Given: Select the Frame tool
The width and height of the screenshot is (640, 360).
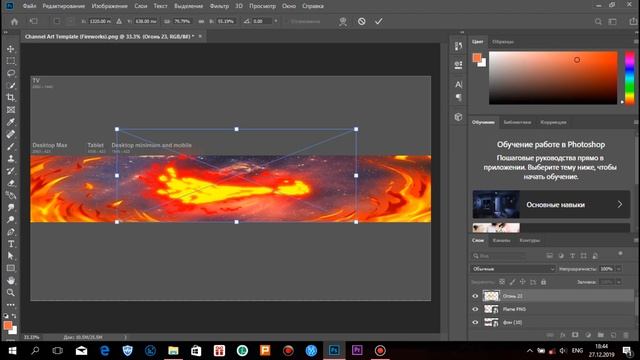Looking at the screenshot, I should pyautogui.click(x=11, y=110).
